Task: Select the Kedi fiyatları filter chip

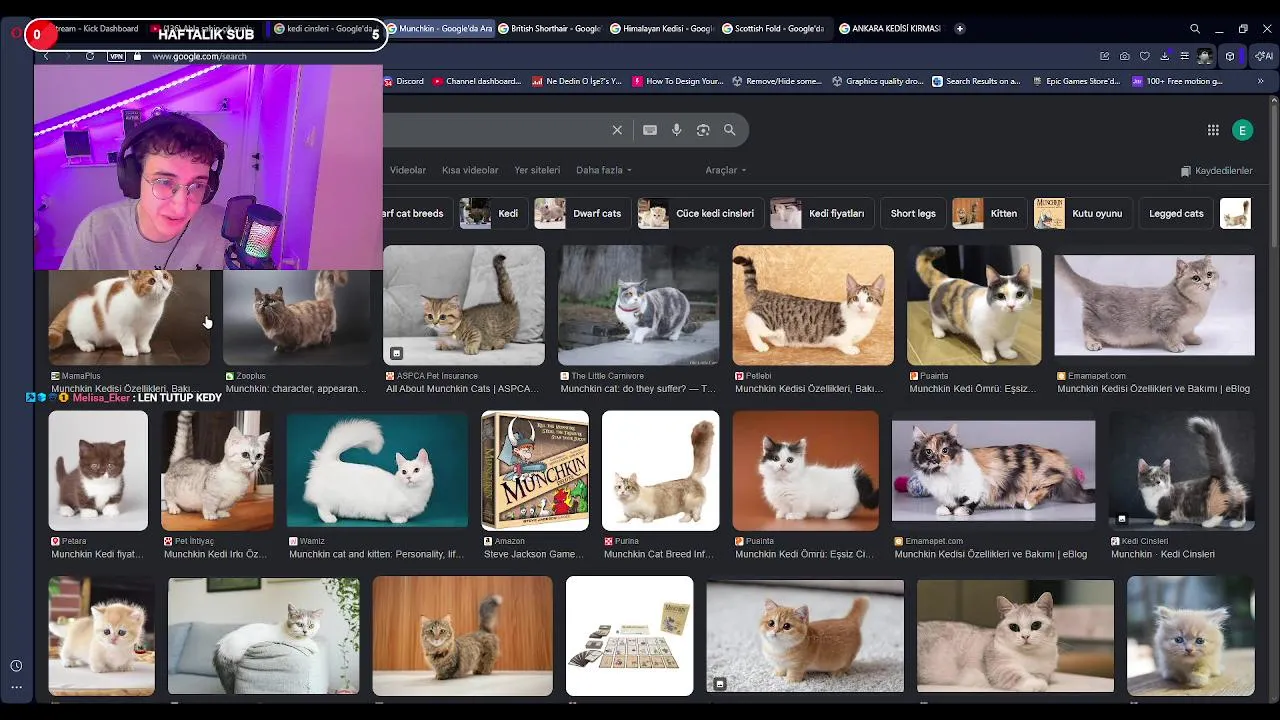Action: (x=820, y=213)
